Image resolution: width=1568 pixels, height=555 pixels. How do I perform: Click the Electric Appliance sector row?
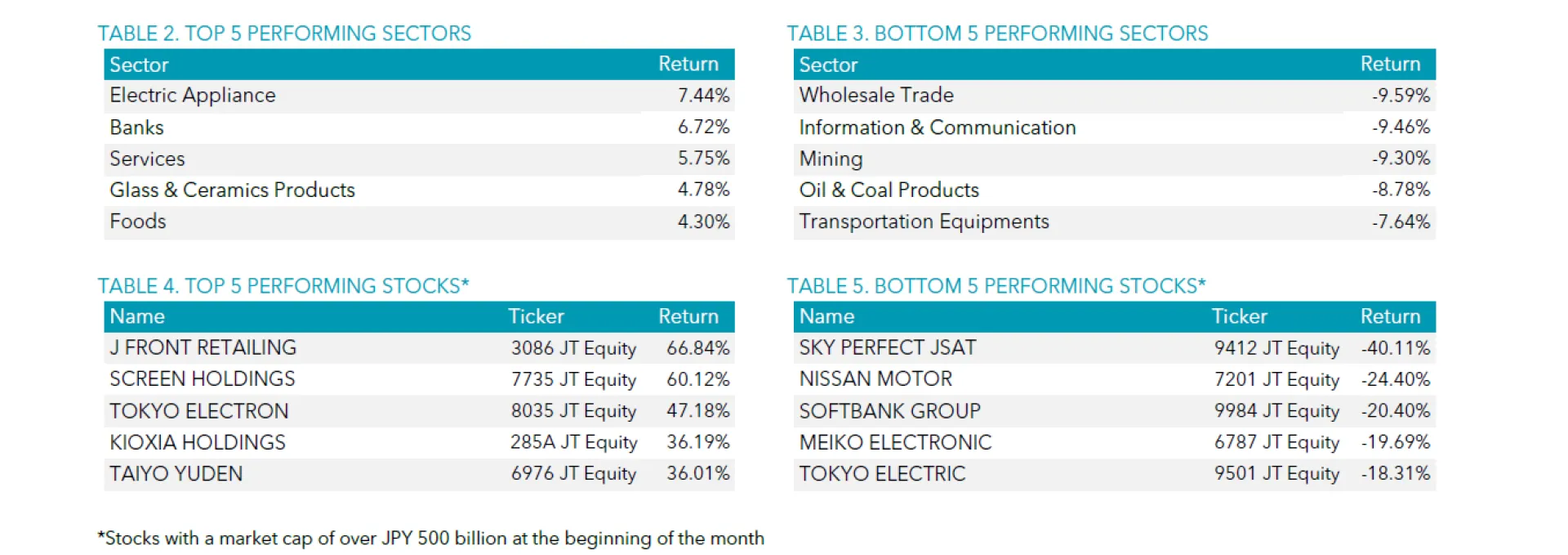[x=419, y=96]
